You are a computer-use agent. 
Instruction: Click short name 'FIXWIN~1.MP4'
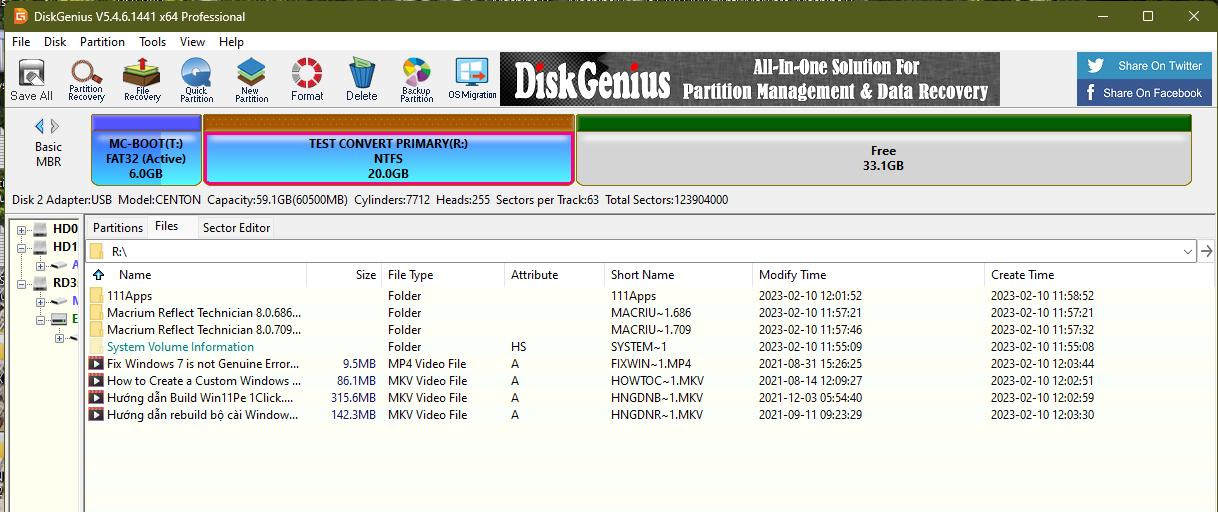tap(651, 364)
